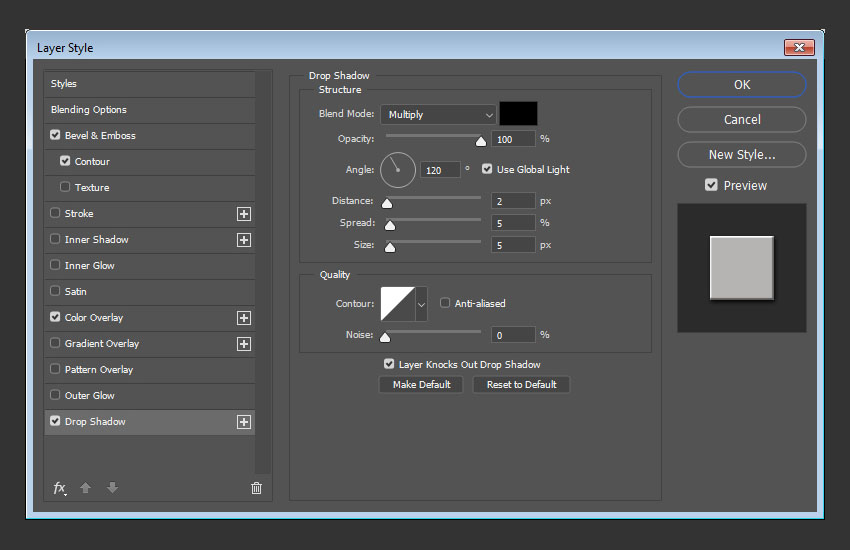
Task: Uncheck the Bevel & Emboss checkbox
Action: point(55,135)
